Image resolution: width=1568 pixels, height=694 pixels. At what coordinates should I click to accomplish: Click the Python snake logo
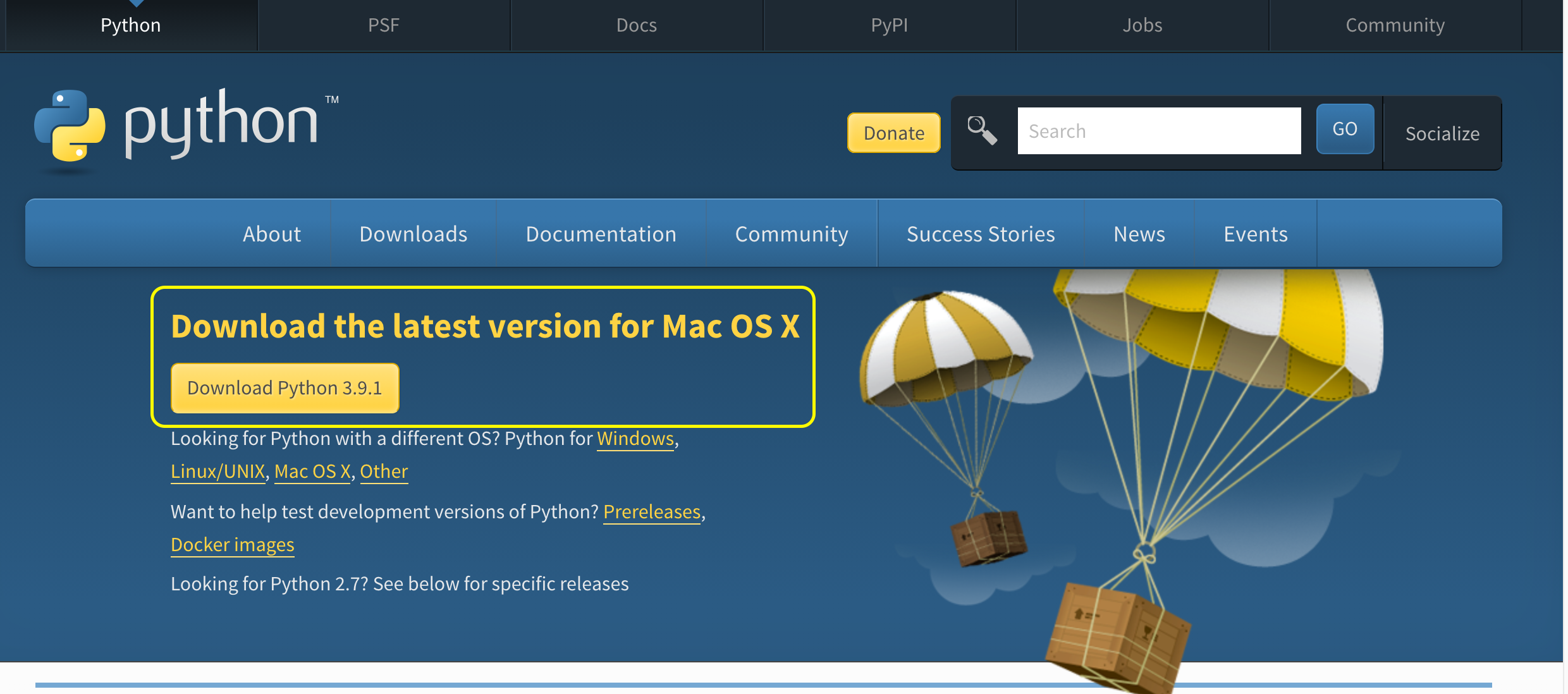click(x=70, y=125)
